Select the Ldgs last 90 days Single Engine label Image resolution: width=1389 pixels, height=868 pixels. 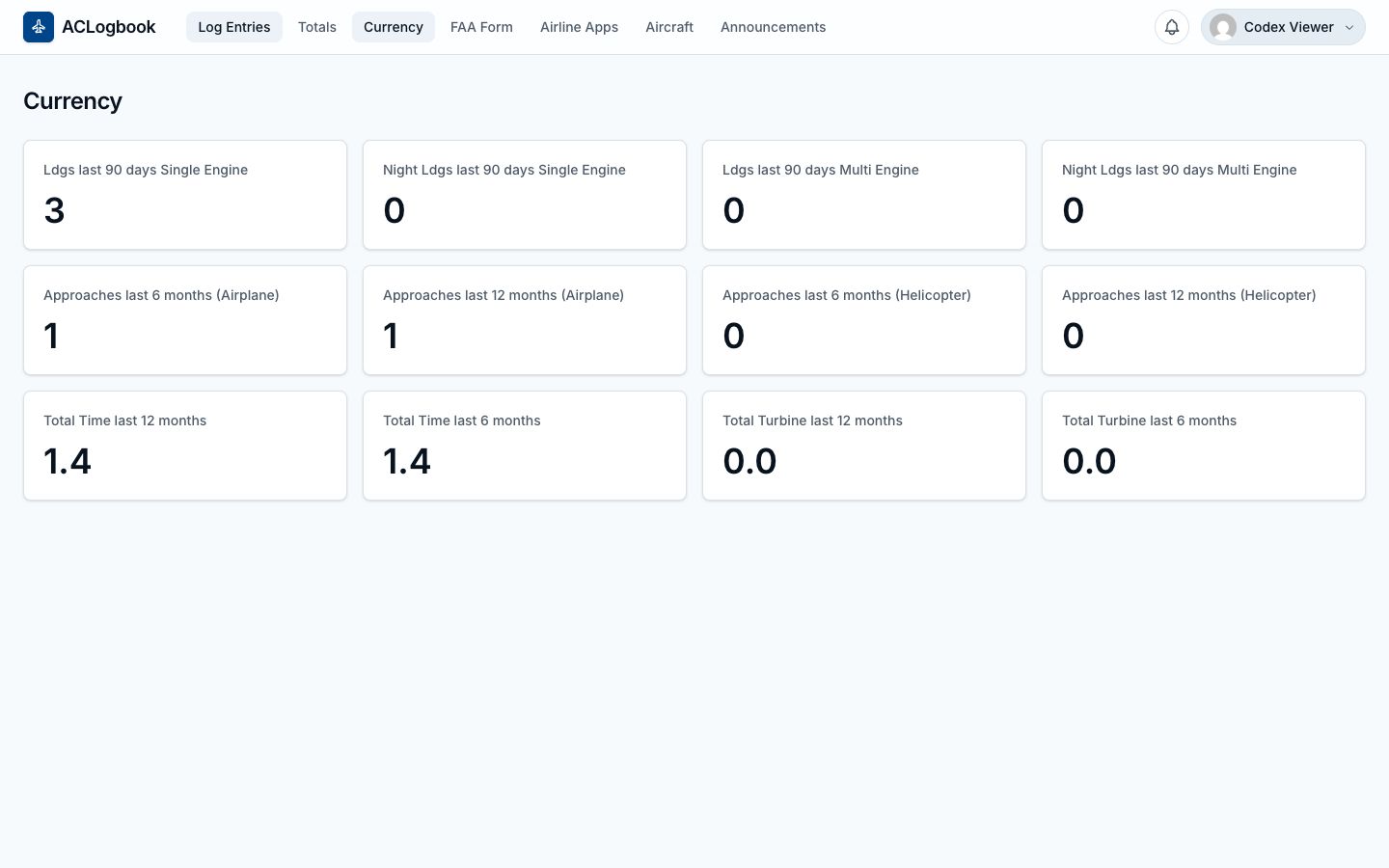click(146, 170)
